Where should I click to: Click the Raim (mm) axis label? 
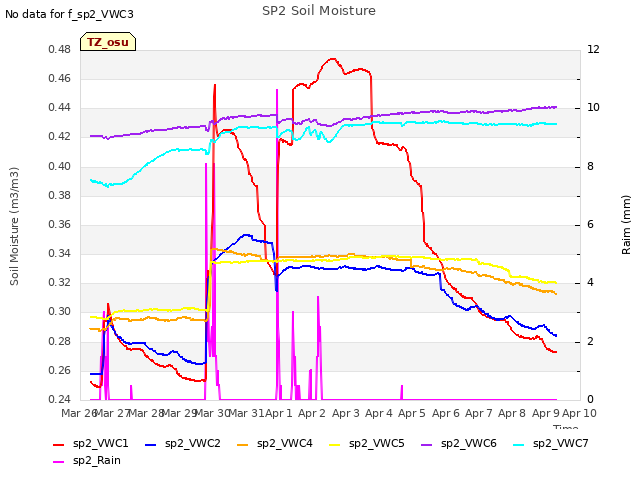[626, 225]
